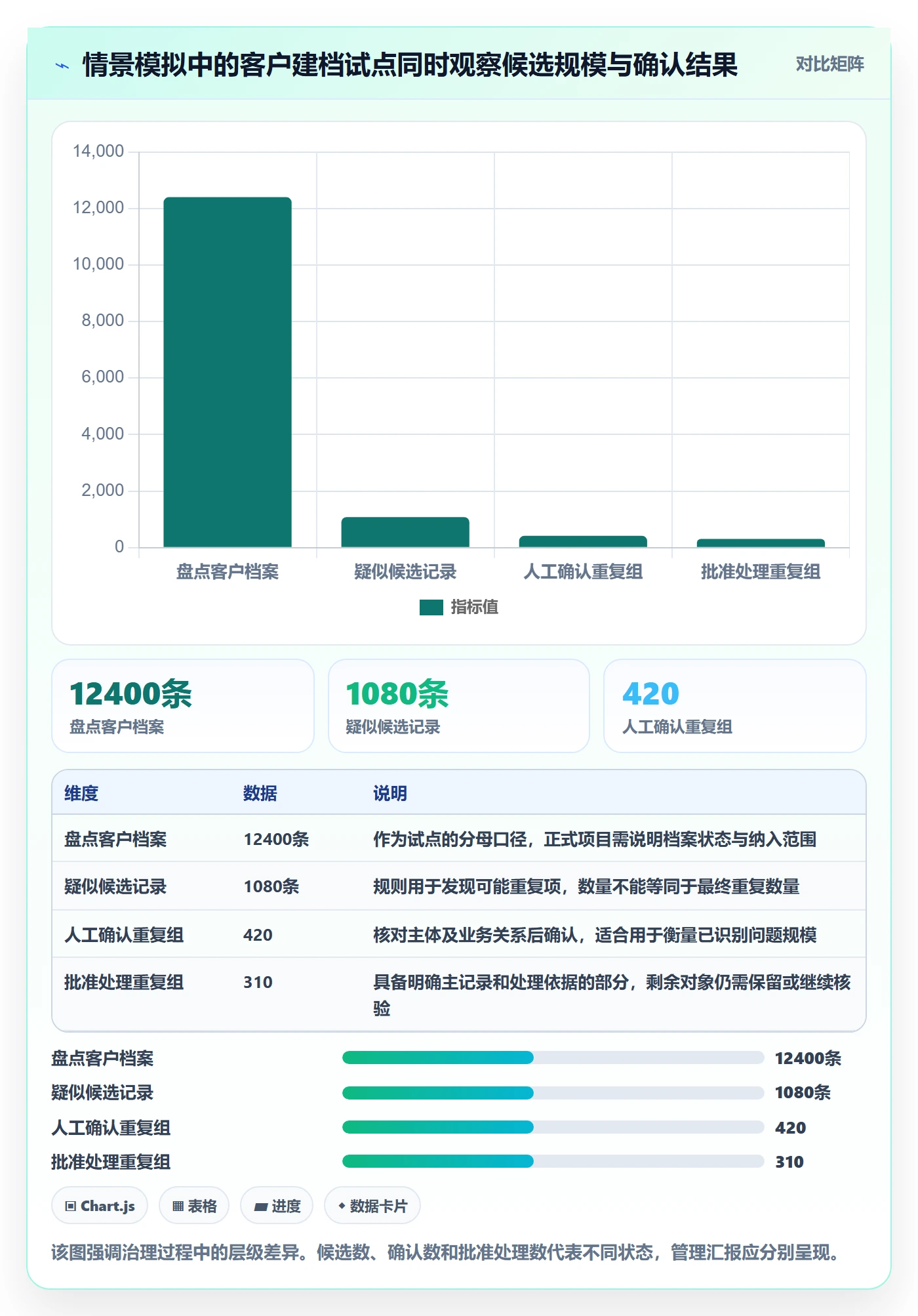Click the 疑似候选记录 progress bar

(553, 1093)
